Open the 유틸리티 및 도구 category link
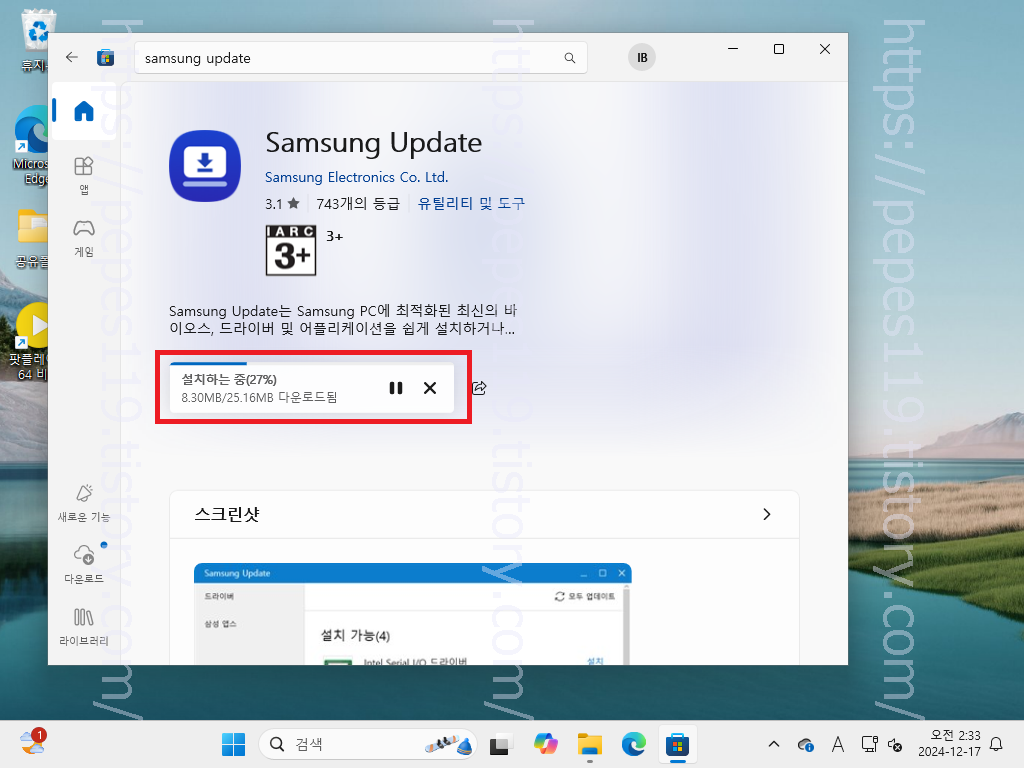The image size is (1024, 768). [x=471, y=203]
